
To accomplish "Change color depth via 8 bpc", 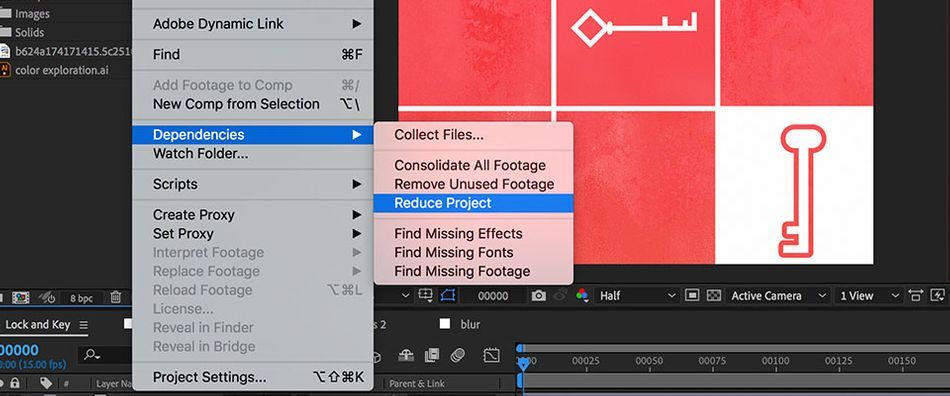I will (x=81, y=297).
